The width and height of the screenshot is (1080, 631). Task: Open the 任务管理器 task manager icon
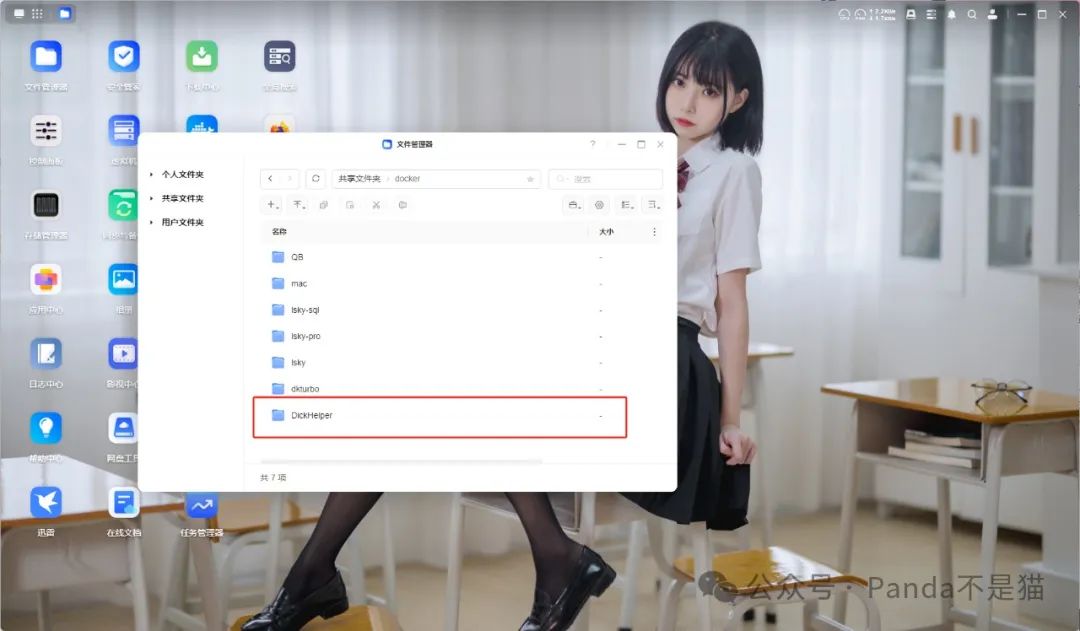click(x=202, y=506)
